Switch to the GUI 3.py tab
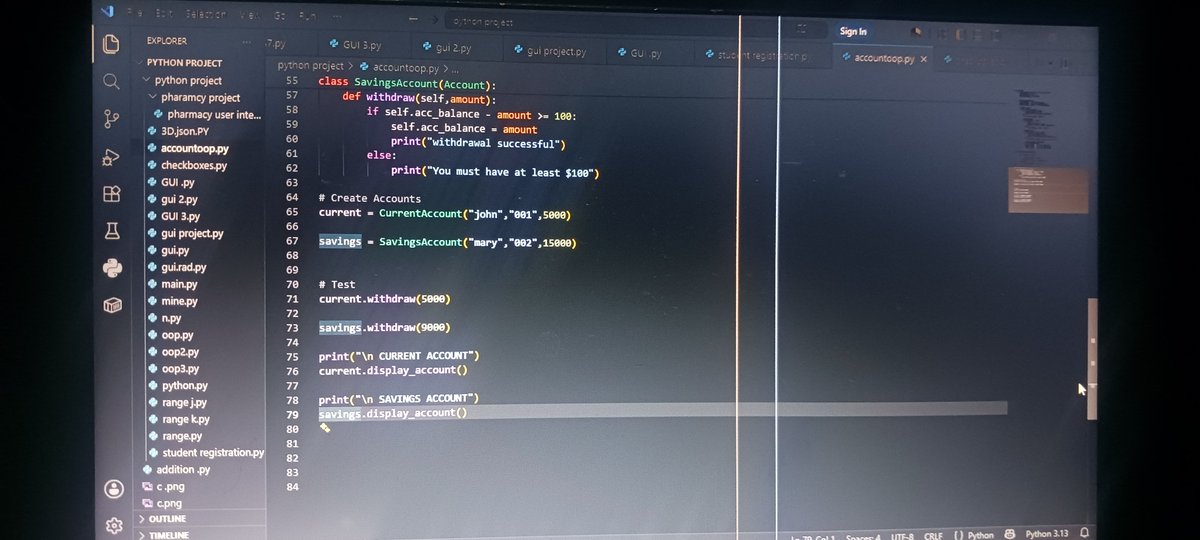Image resolution: width=1200 pixels, height=540 pixels. coord(355,46)
